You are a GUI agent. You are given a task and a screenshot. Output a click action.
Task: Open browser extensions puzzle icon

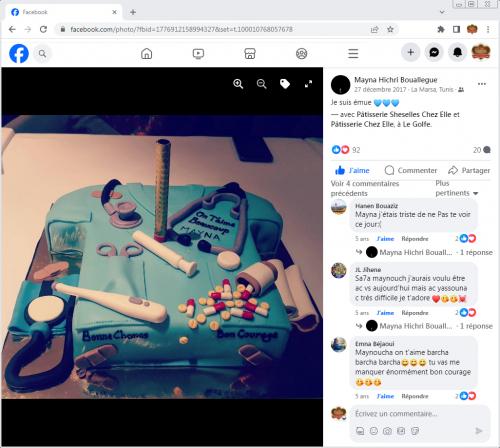[441, 29]
